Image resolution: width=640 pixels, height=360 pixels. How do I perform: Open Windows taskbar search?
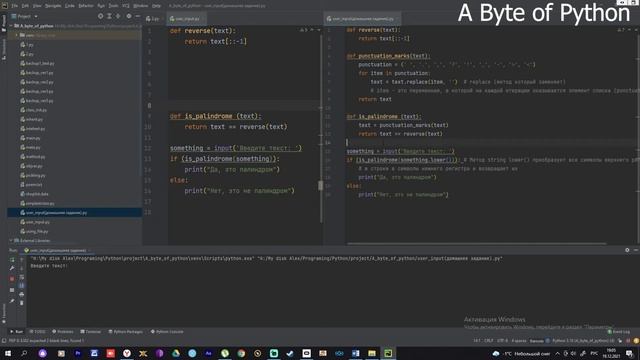pos(24,353)
